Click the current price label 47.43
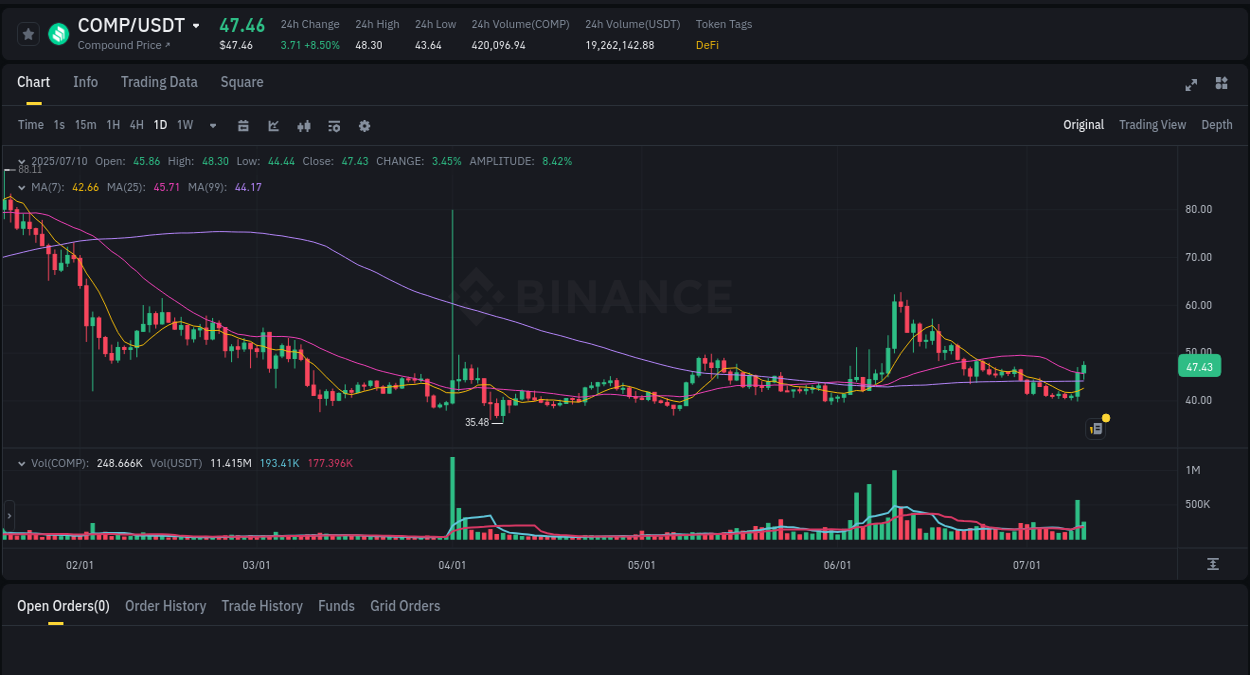Image resolution: width=1250 pixels, height=675 pixels. click(1199, 366)
